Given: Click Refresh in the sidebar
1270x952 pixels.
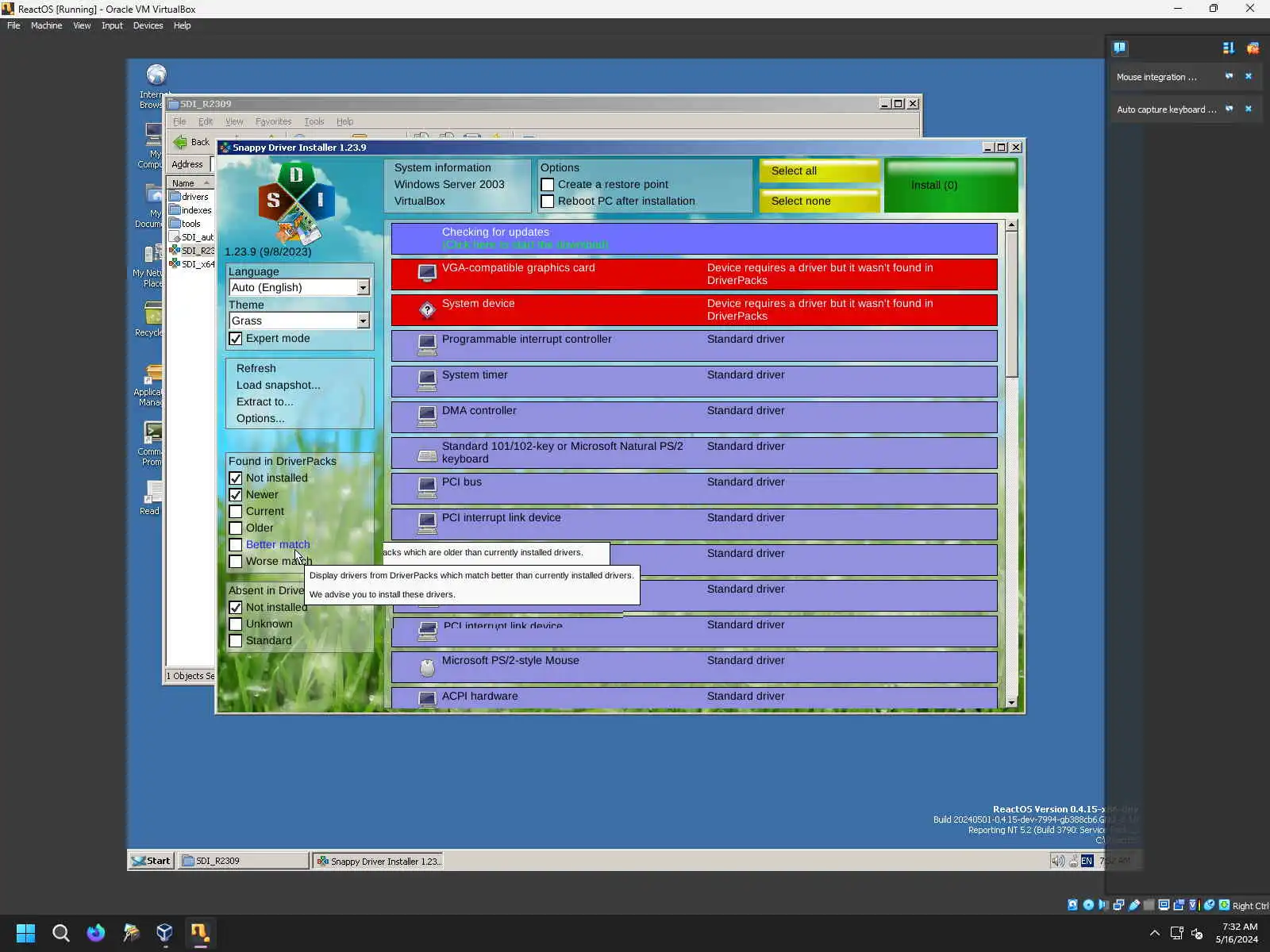Looking at the screenshot, I should (x=256, y=369).
